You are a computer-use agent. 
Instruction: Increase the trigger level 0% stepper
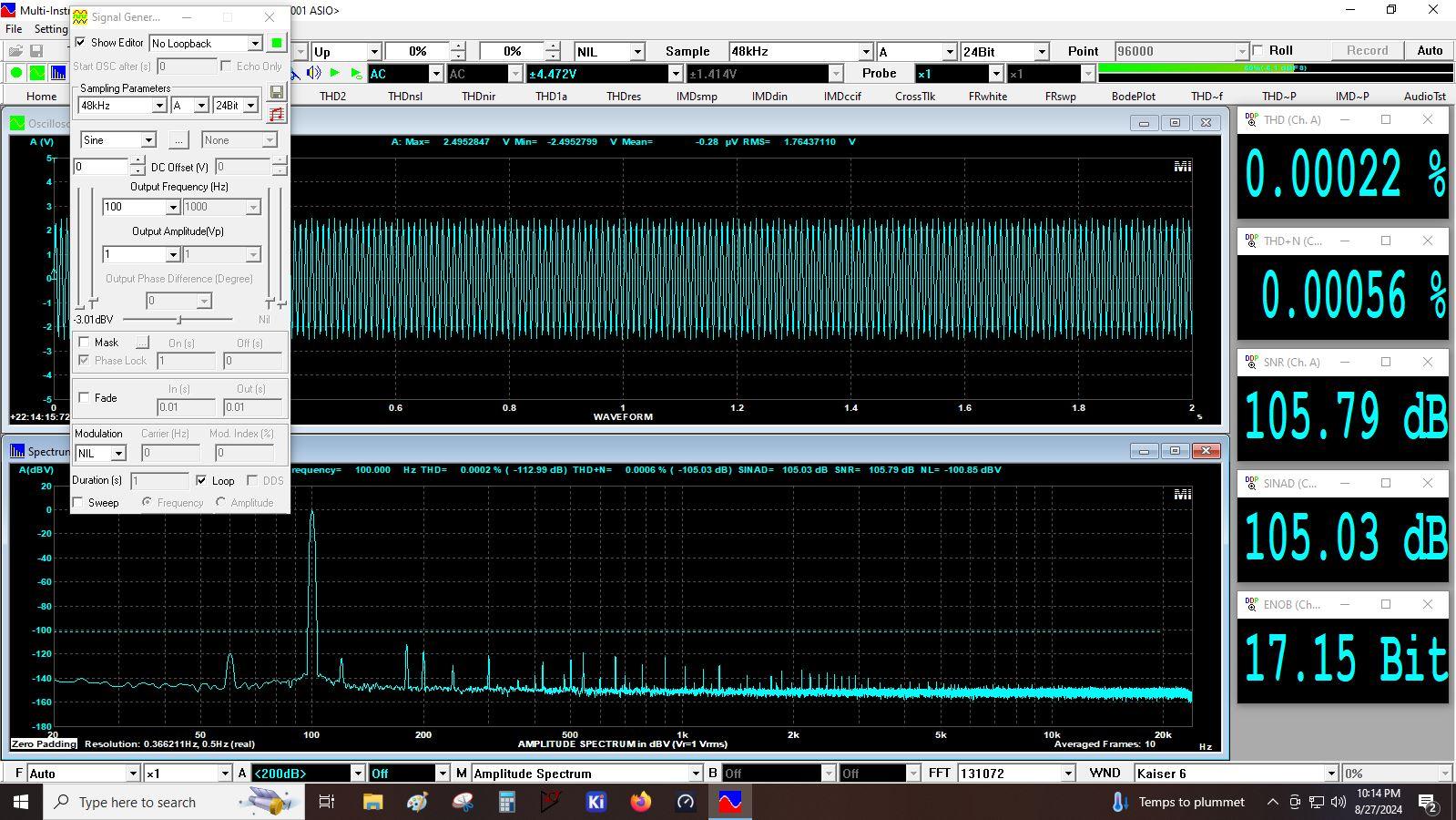click(458, 46)
